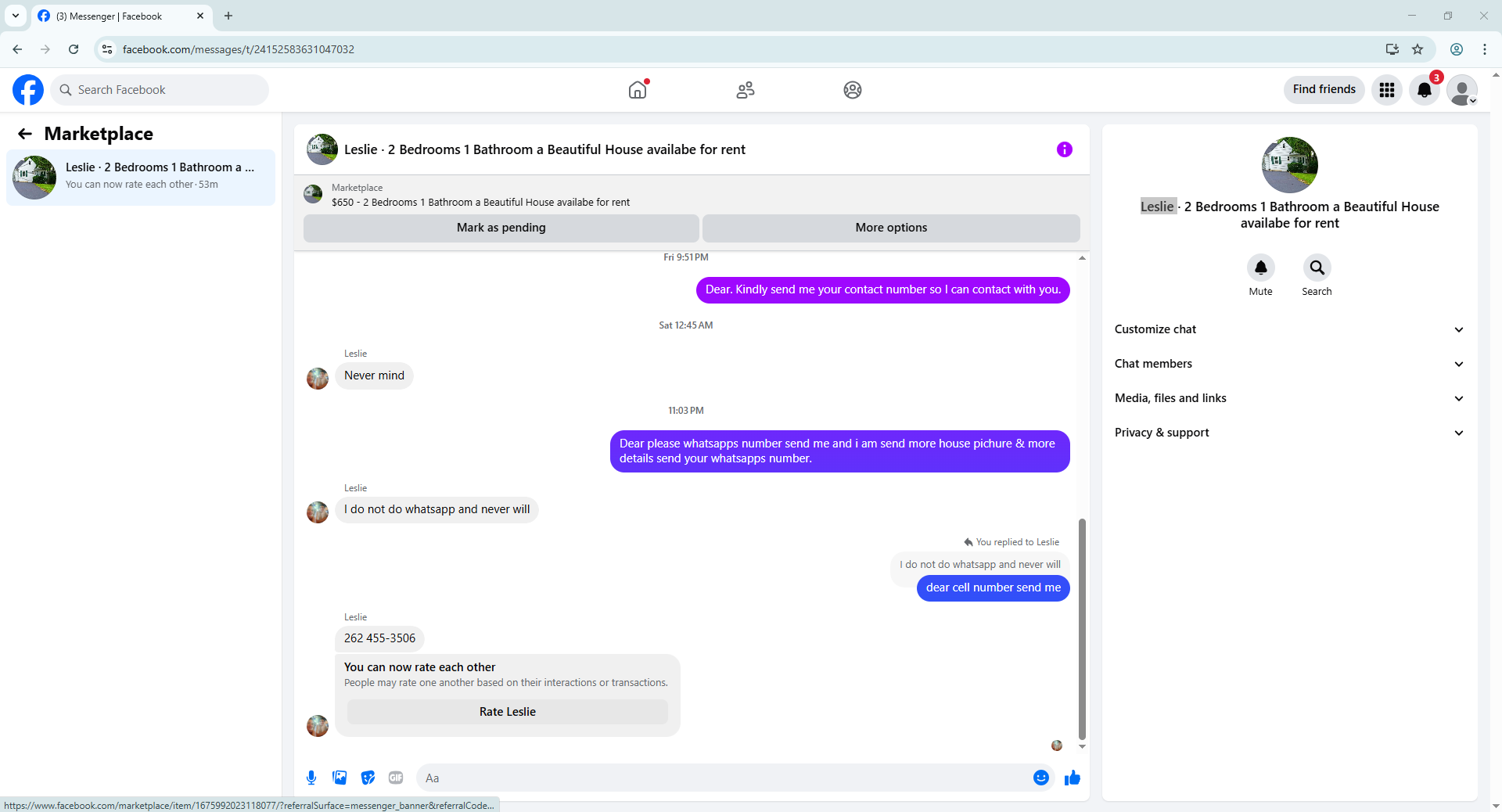Screen dimensions: 1502x812
Task: Open a new browser tab
Action: pos(228,16)
